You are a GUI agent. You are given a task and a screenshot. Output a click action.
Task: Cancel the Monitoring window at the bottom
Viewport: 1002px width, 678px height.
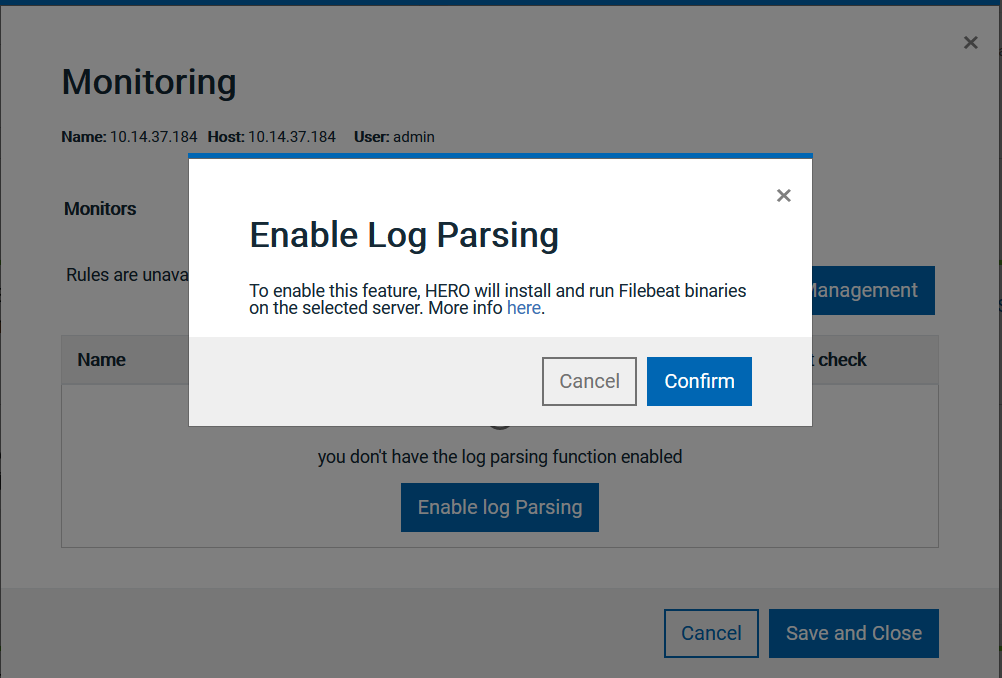click(x=711, y=633)
